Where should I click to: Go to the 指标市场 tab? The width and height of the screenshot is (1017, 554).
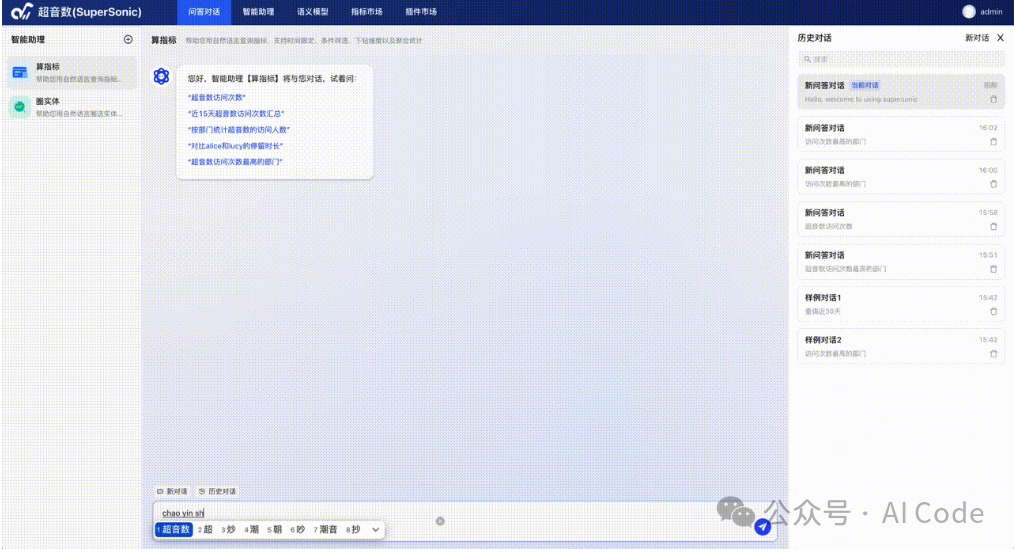pos(366,12)
